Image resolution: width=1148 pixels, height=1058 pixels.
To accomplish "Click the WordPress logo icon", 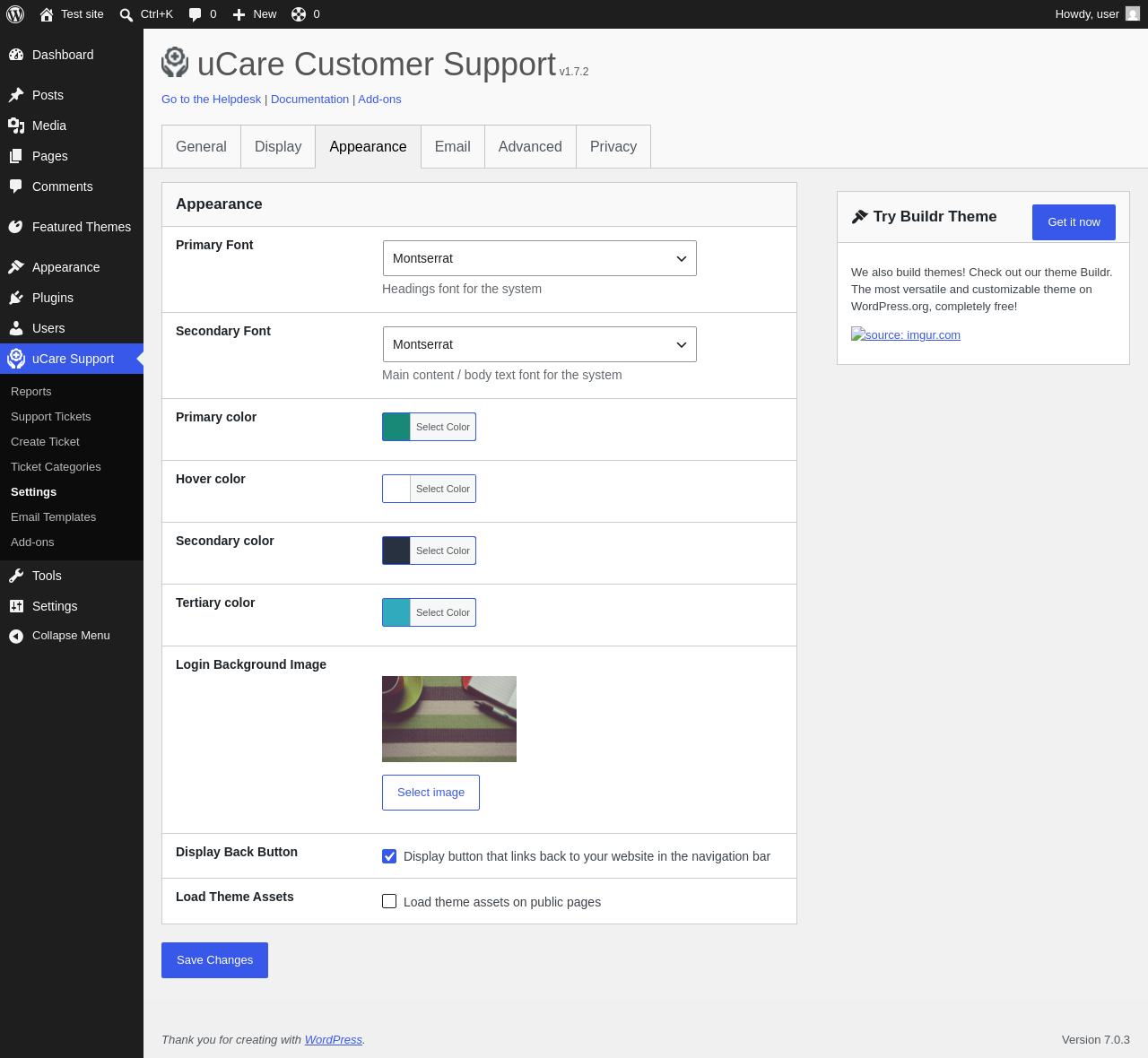I will [x=15, y=14].
